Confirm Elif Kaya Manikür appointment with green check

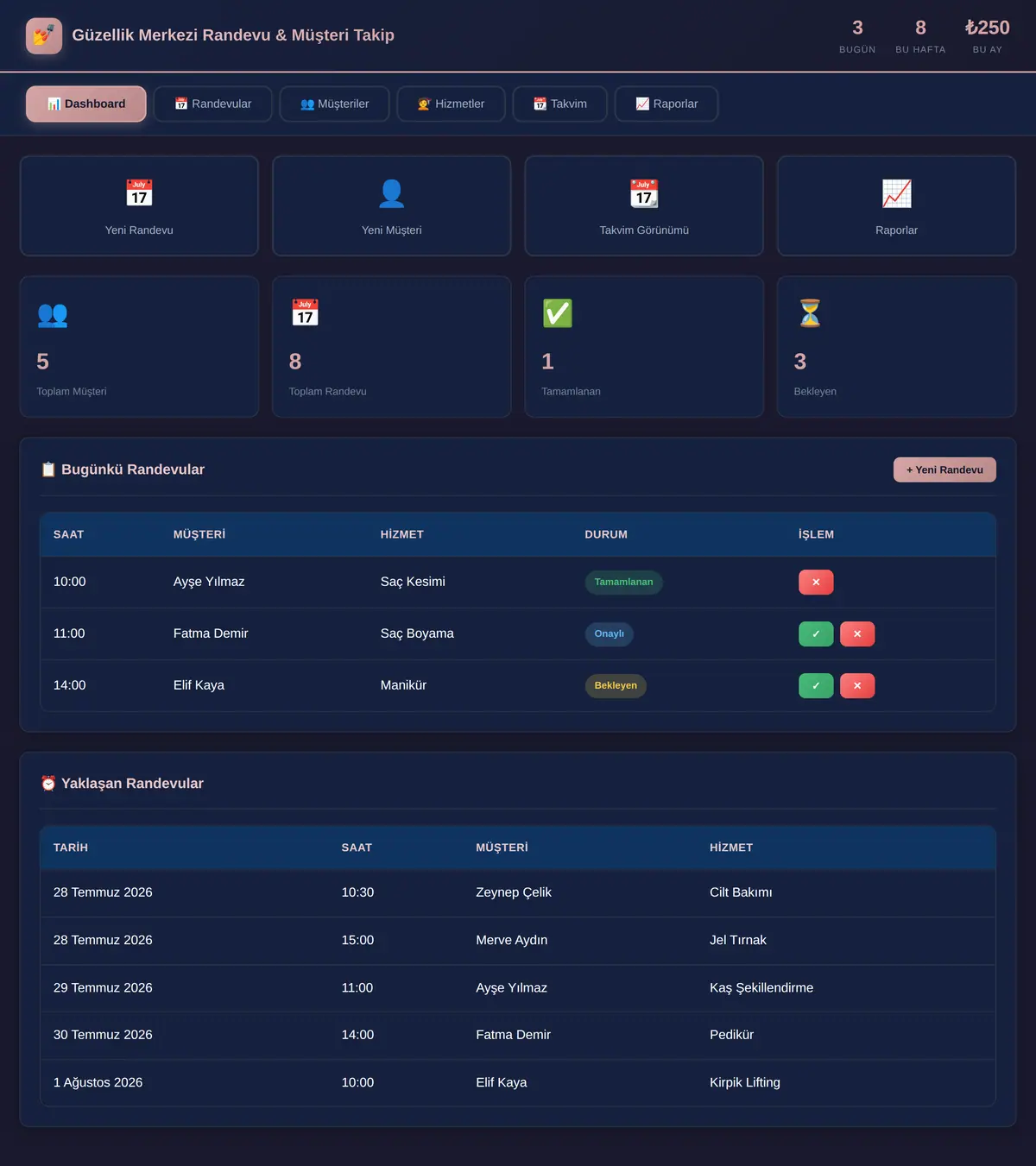816,686
